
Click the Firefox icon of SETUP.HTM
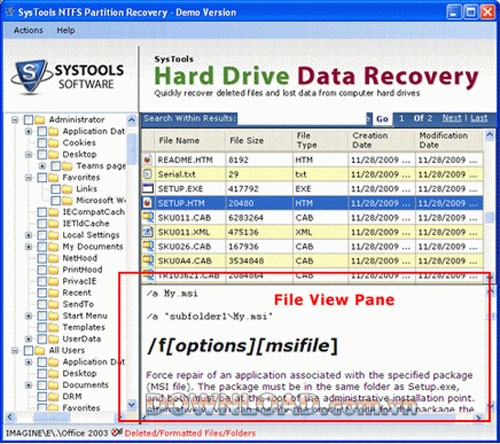click(x=148, y=203)
